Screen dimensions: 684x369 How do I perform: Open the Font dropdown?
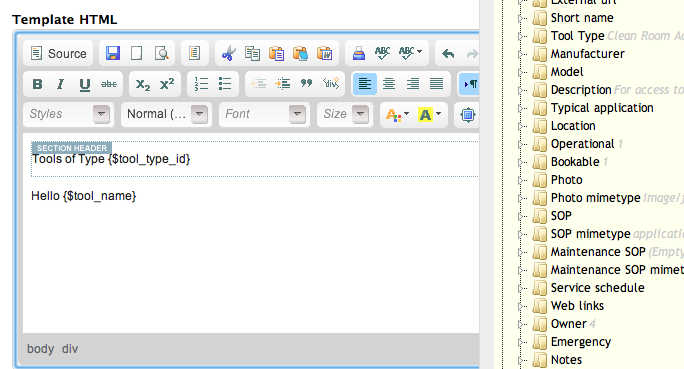[264, 114]
